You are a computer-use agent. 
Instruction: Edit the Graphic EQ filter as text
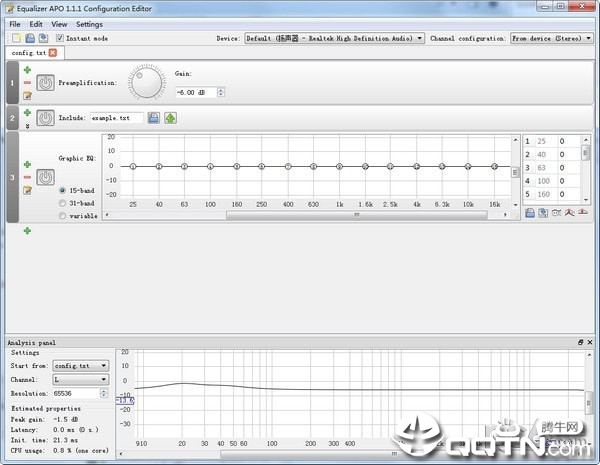[x=27, y=190]
